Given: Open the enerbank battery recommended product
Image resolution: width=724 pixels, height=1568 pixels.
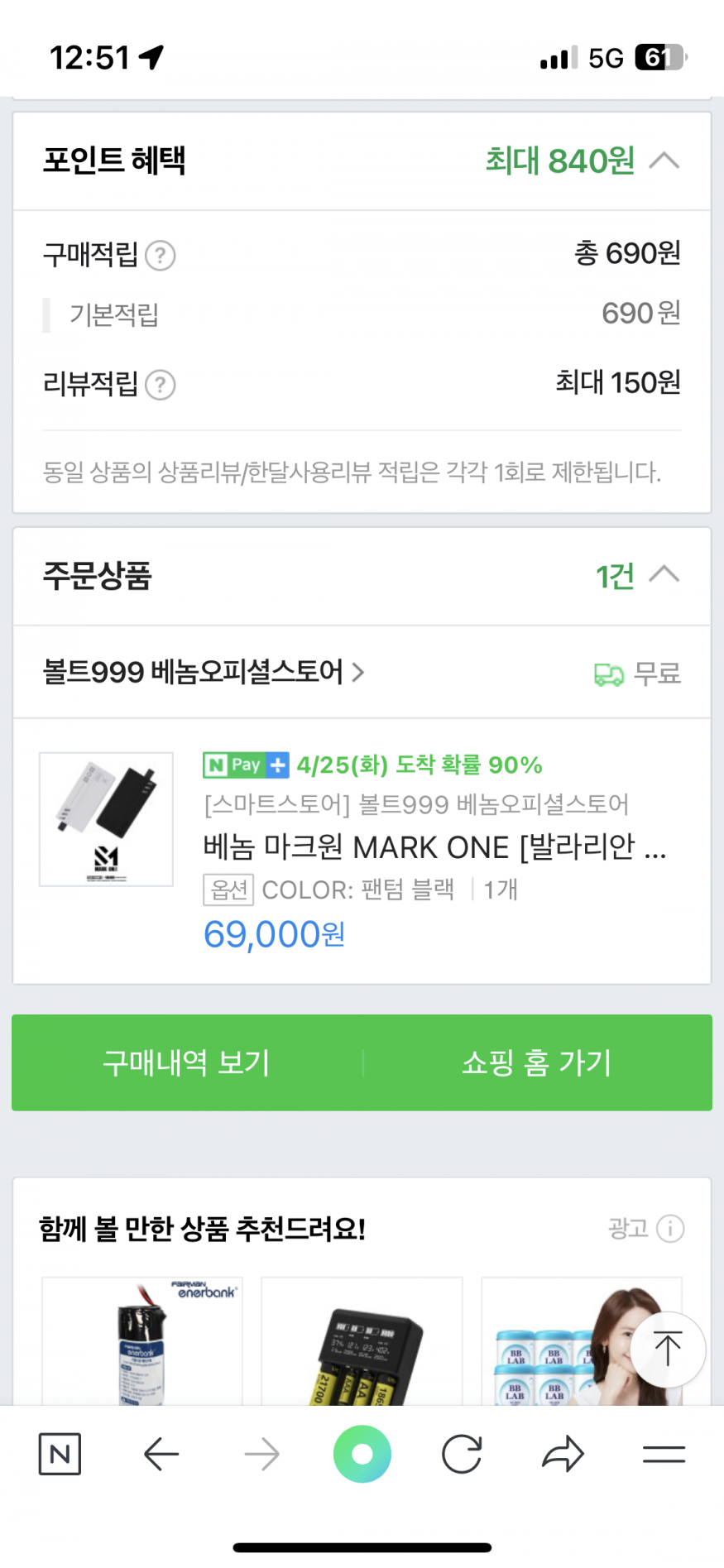Looking at the screenshot, I should [x=142, y=1340].
